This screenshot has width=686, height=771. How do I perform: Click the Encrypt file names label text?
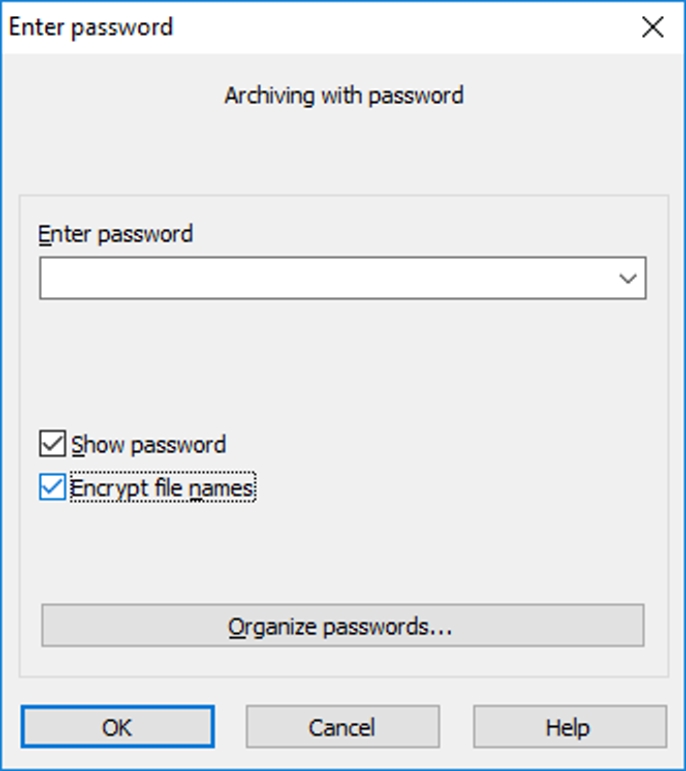[163, 488]
